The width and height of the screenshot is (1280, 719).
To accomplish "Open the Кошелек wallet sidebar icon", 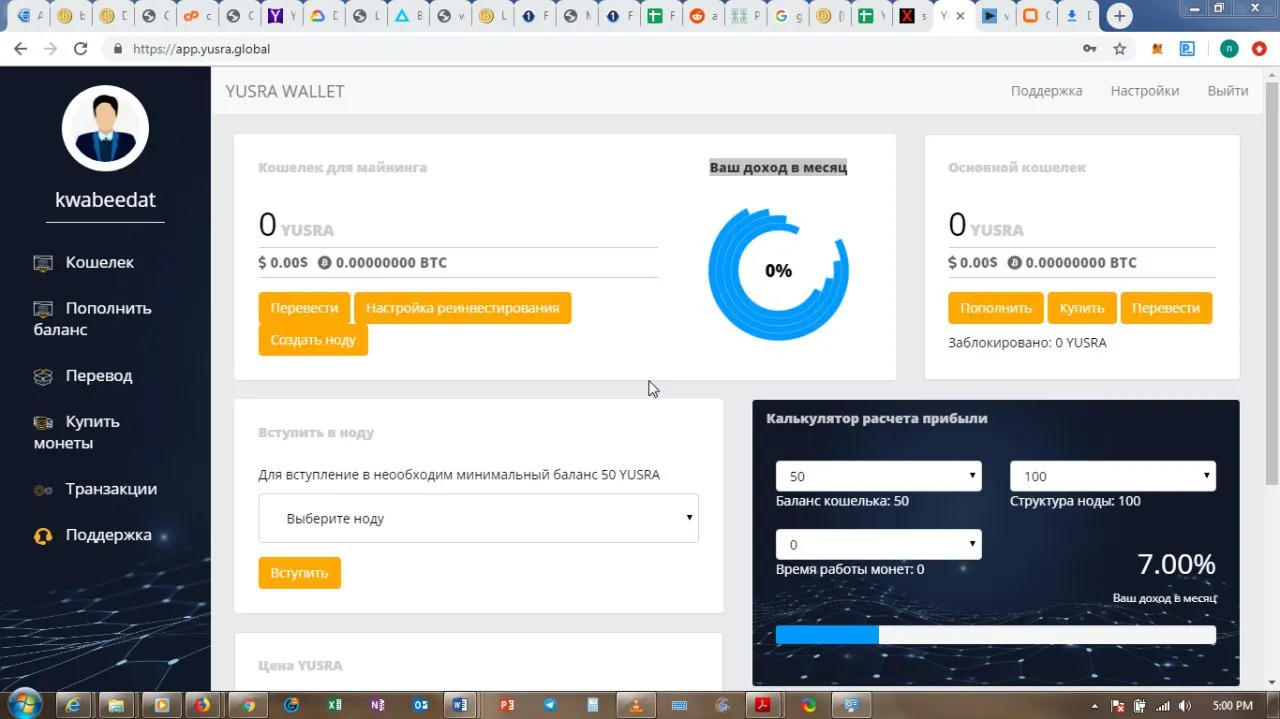I will click(x=43, y=263).
